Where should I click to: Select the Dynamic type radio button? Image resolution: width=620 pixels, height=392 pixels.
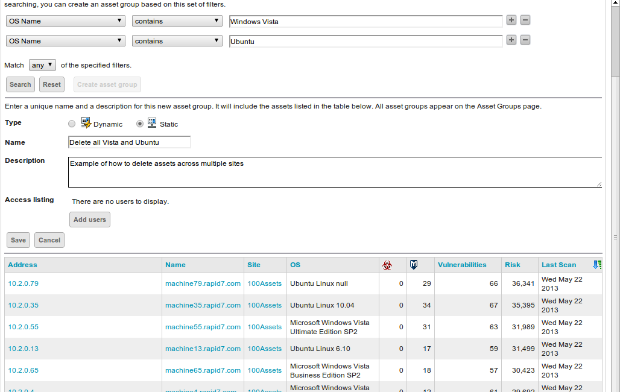72,124
